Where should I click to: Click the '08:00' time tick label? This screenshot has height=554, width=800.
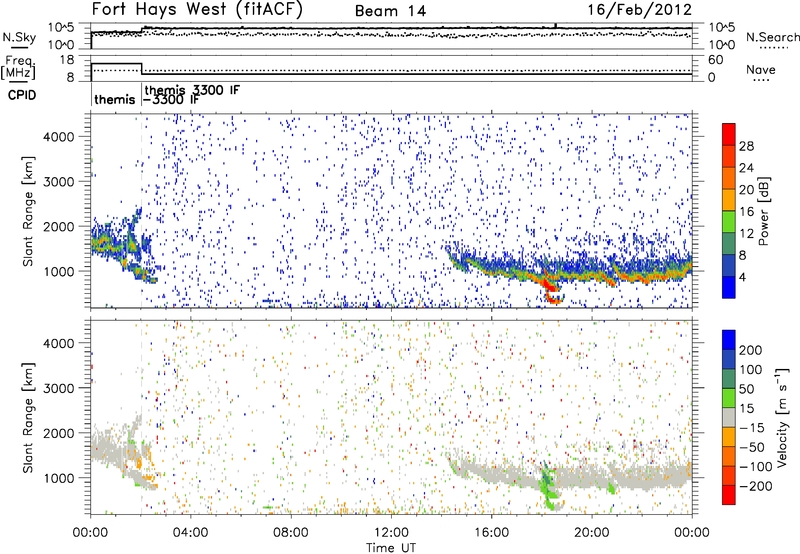(291, 533)
